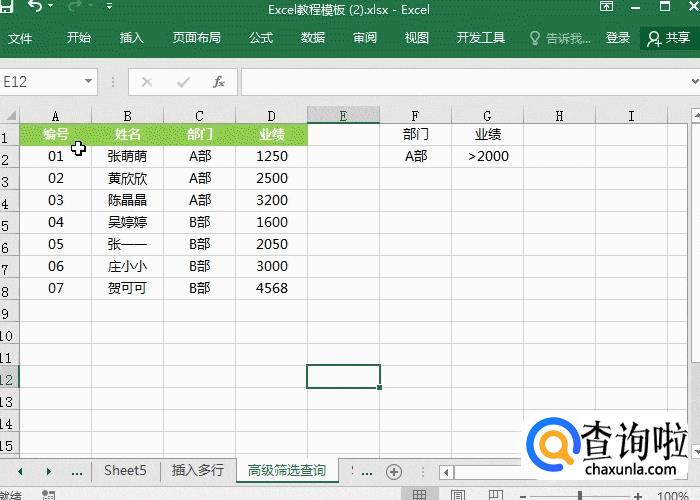This screenshot has width=700, height=500.
Task: Click the Tell Me lightbulb search box
Action: [560, 38]
